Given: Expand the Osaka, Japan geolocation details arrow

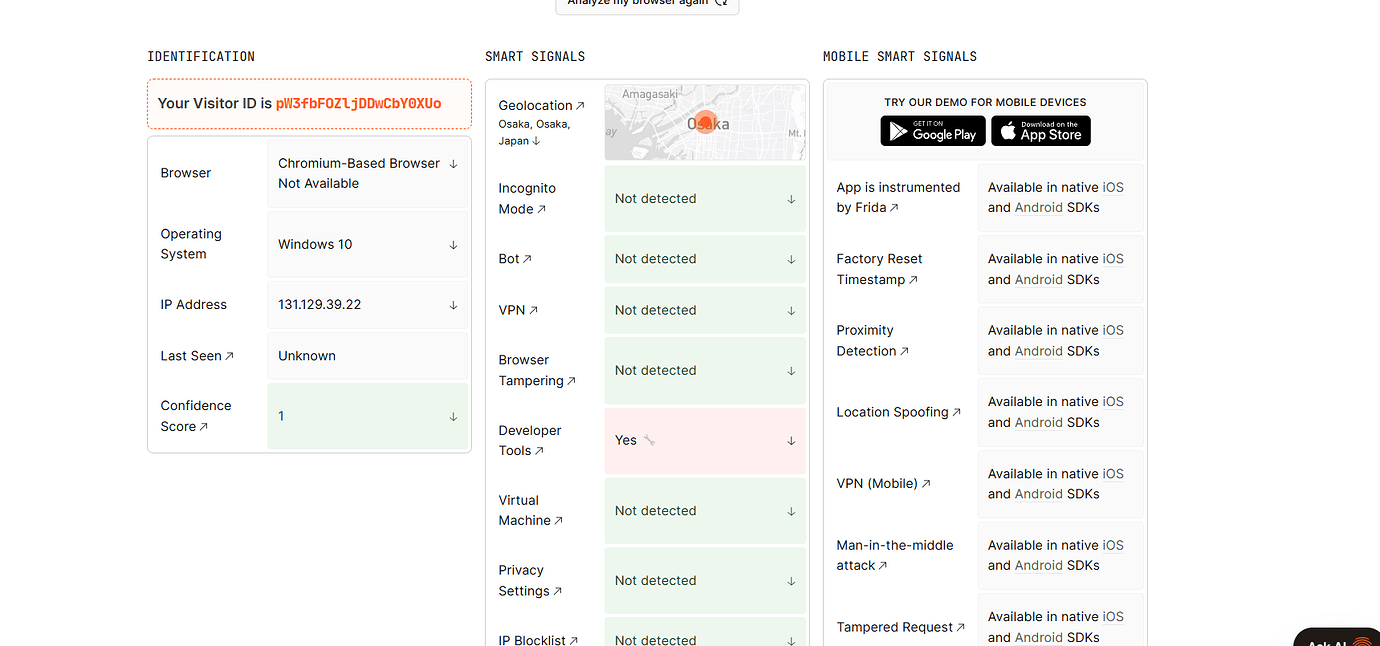Looking at the screenshot, I should click(536, 141).
